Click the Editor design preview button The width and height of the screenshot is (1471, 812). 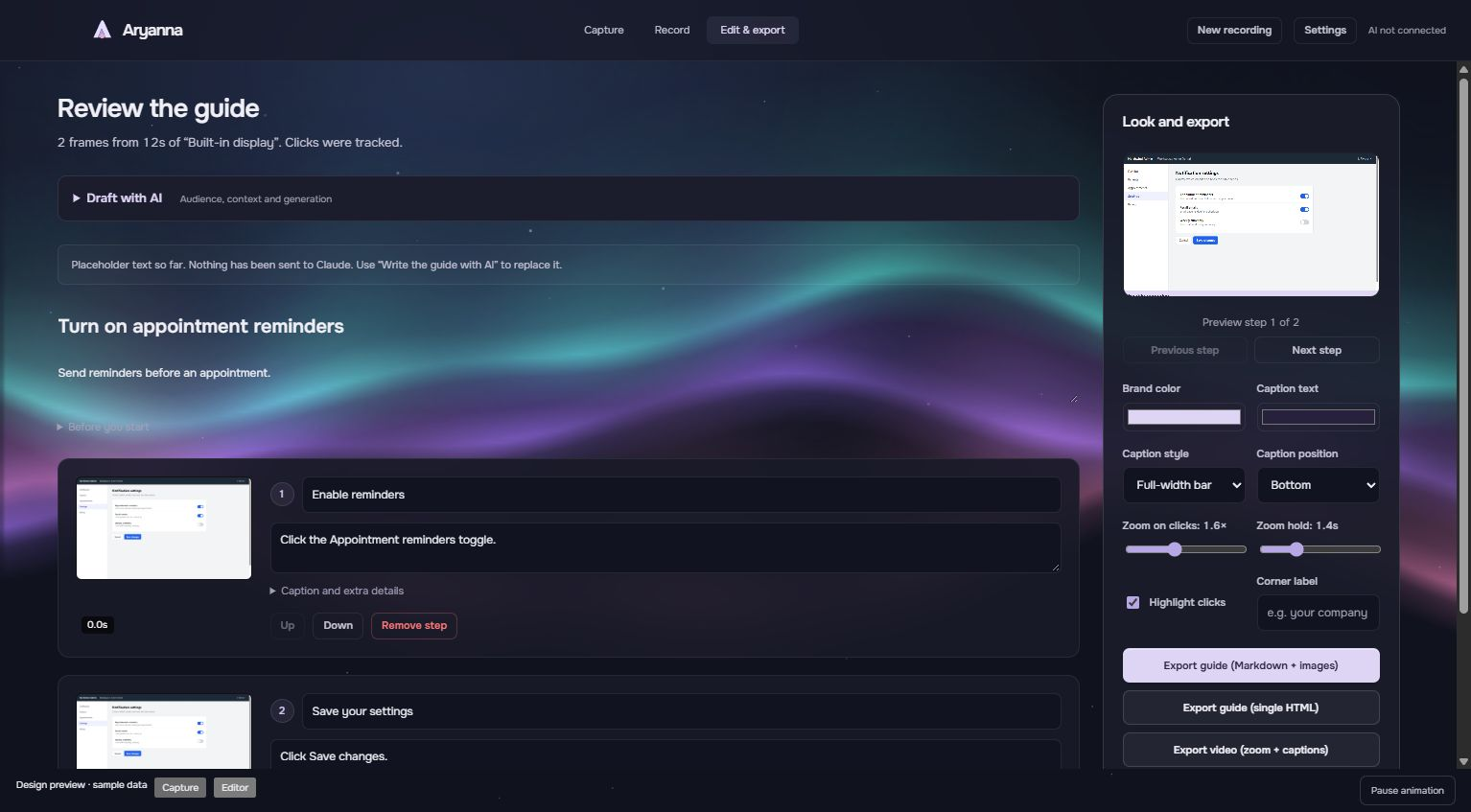click(x=235, y=788)
